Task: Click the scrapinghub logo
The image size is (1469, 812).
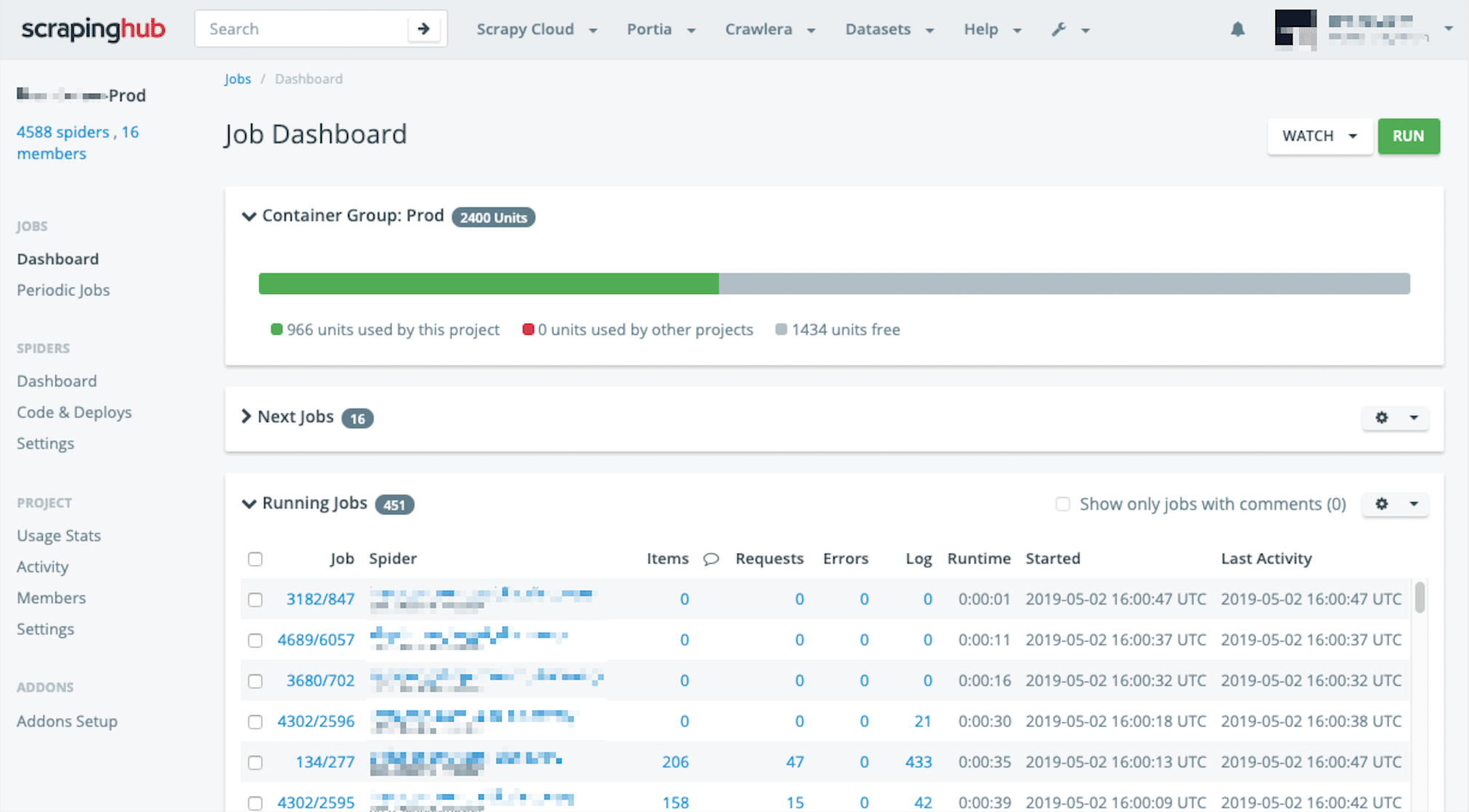Action: pos(93,29)
